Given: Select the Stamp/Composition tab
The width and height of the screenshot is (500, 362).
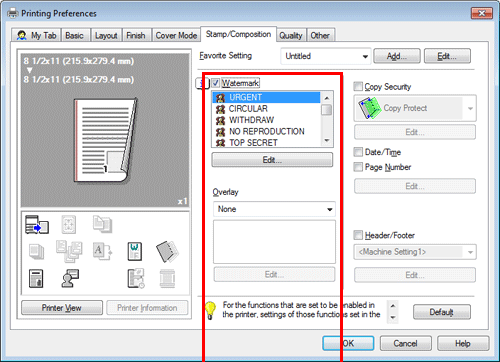Looking at the screenshot, I should pos(238,34).
